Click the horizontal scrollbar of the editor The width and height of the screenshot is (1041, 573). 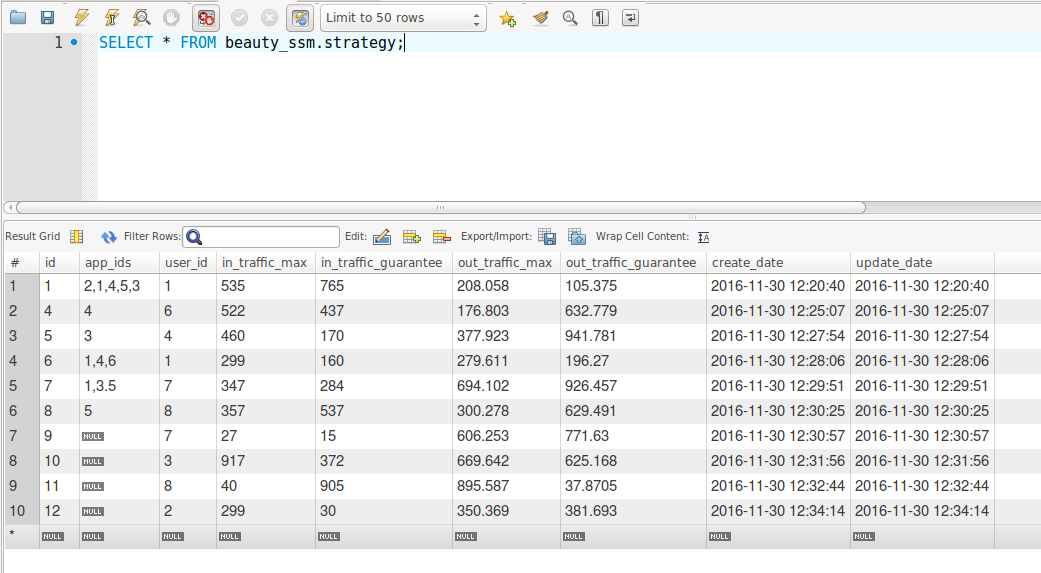441,207
